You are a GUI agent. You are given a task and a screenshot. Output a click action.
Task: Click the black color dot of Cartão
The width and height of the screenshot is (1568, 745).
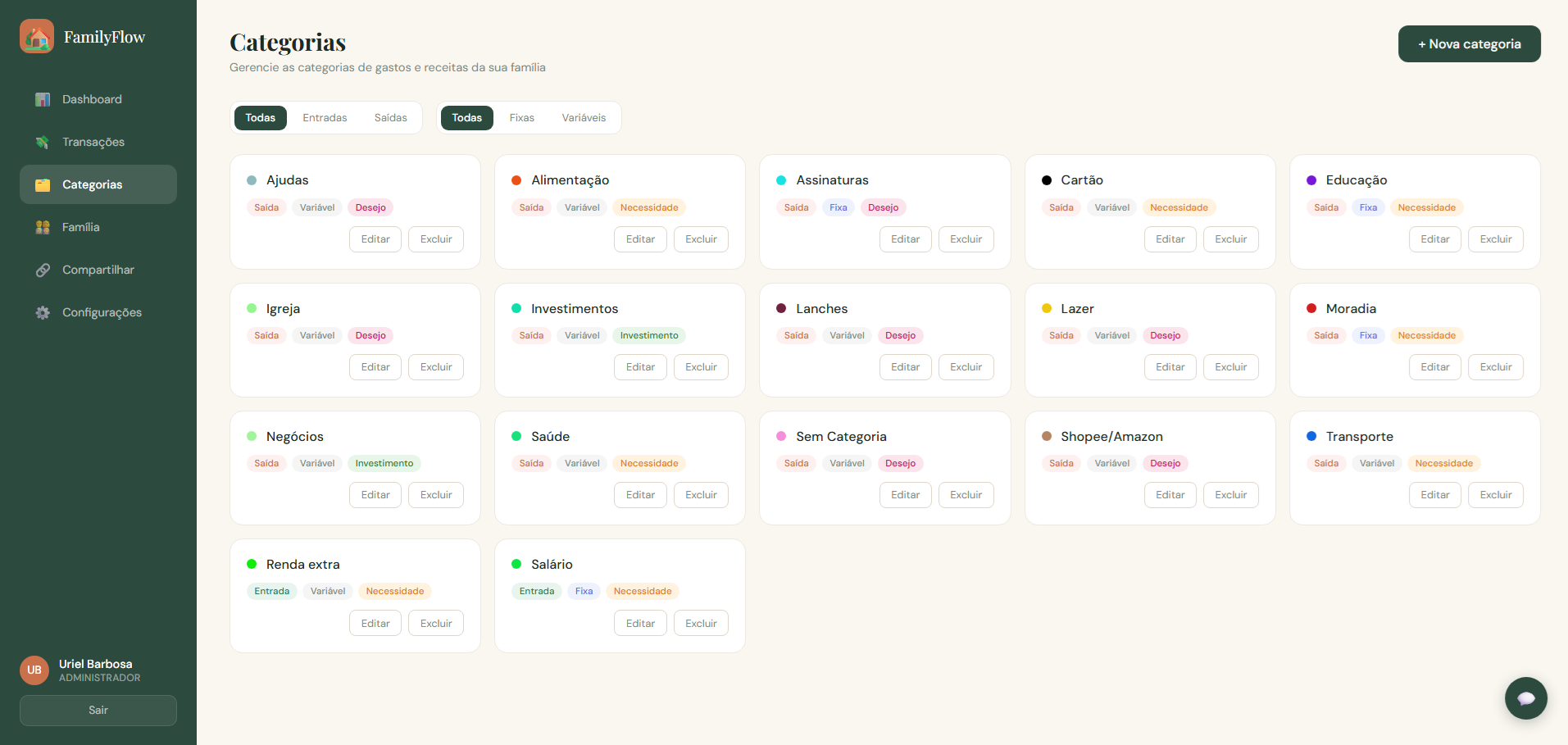1047,180
